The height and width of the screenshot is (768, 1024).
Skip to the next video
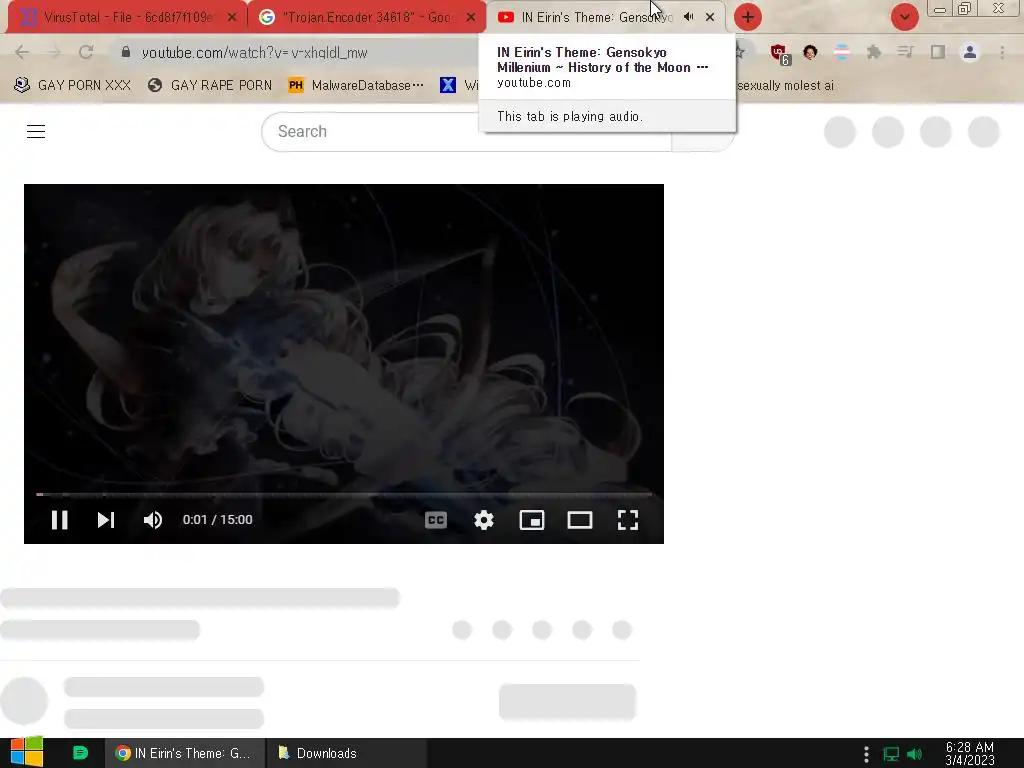pos(106,520)
